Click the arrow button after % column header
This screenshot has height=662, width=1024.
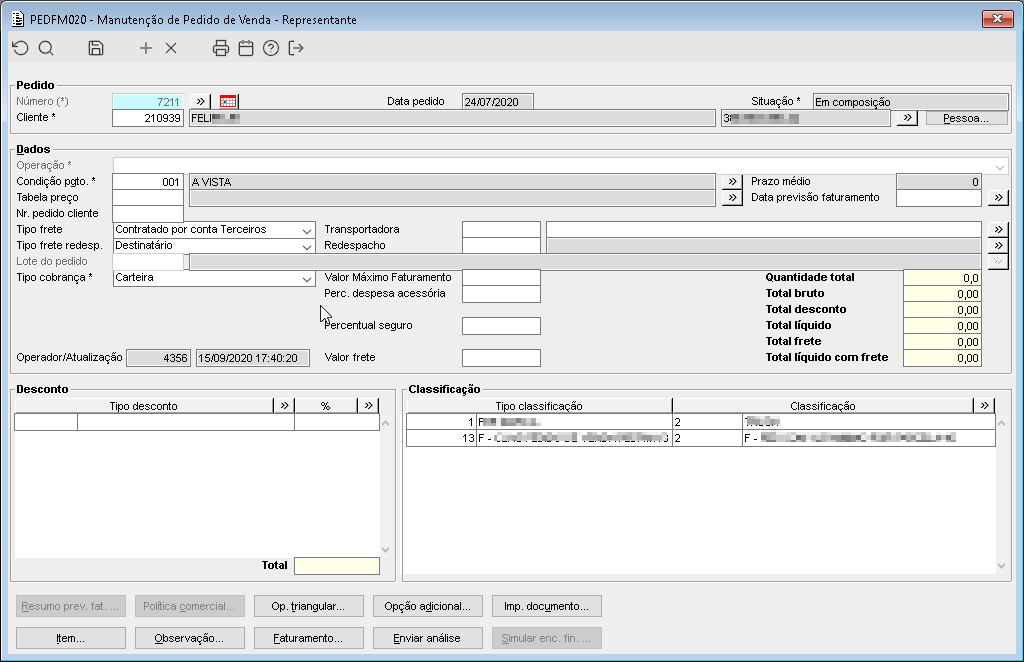click(368, 405)
